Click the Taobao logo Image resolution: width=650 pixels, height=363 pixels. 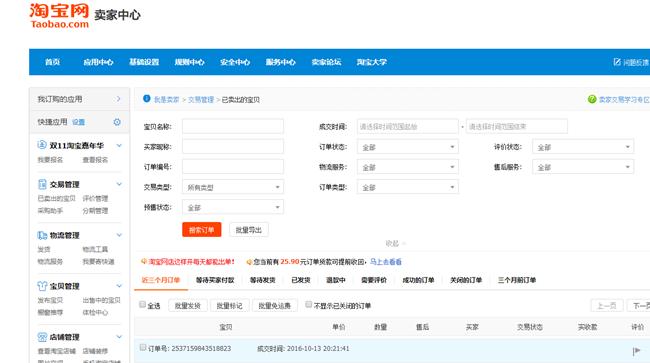[59, 16]
